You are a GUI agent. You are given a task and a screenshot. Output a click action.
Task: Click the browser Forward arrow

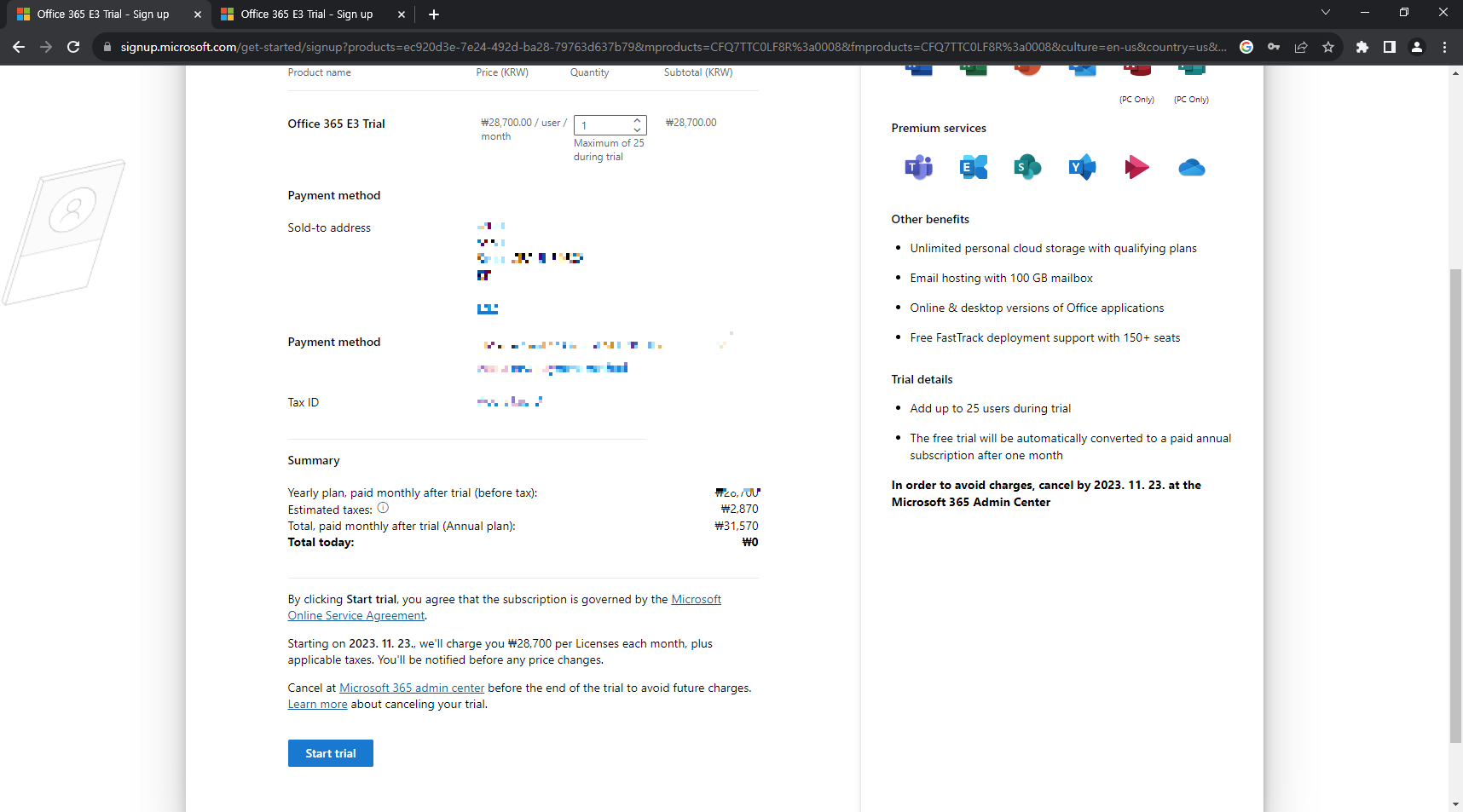(46, 47)
